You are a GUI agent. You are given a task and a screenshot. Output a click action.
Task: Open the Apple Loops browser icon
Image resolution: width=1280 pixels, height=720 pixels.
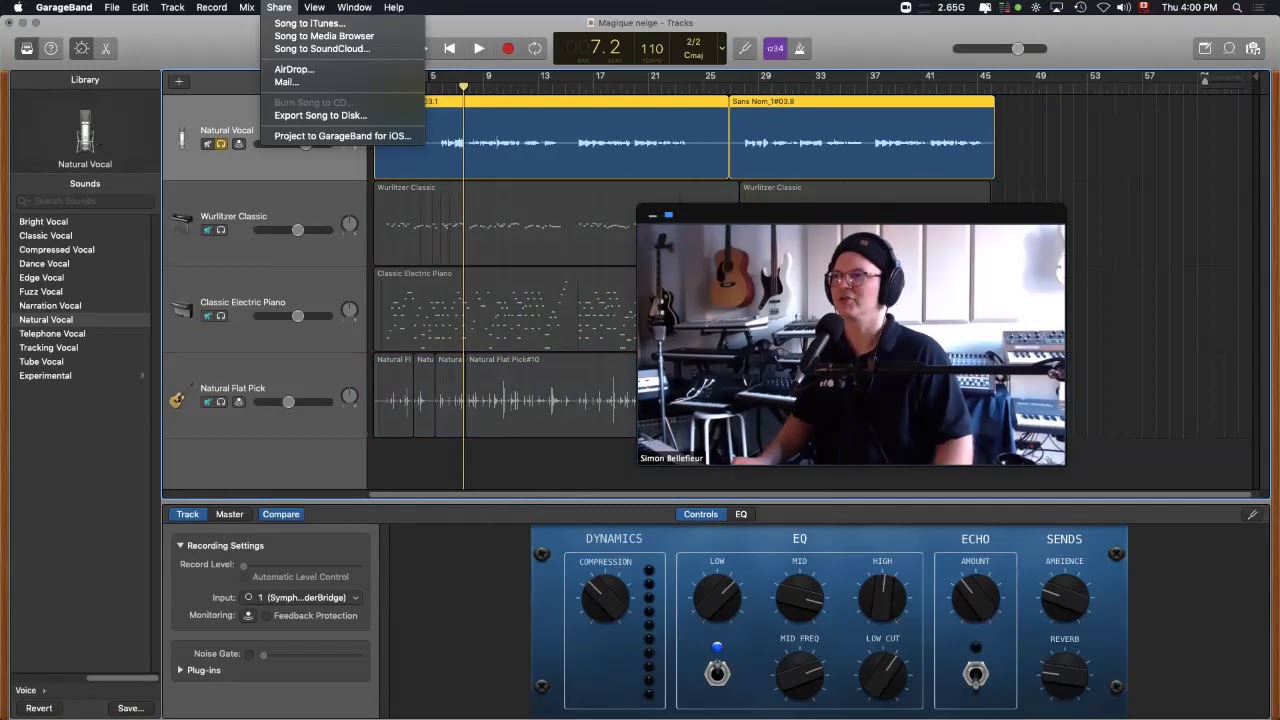(x=1229, y=48)
